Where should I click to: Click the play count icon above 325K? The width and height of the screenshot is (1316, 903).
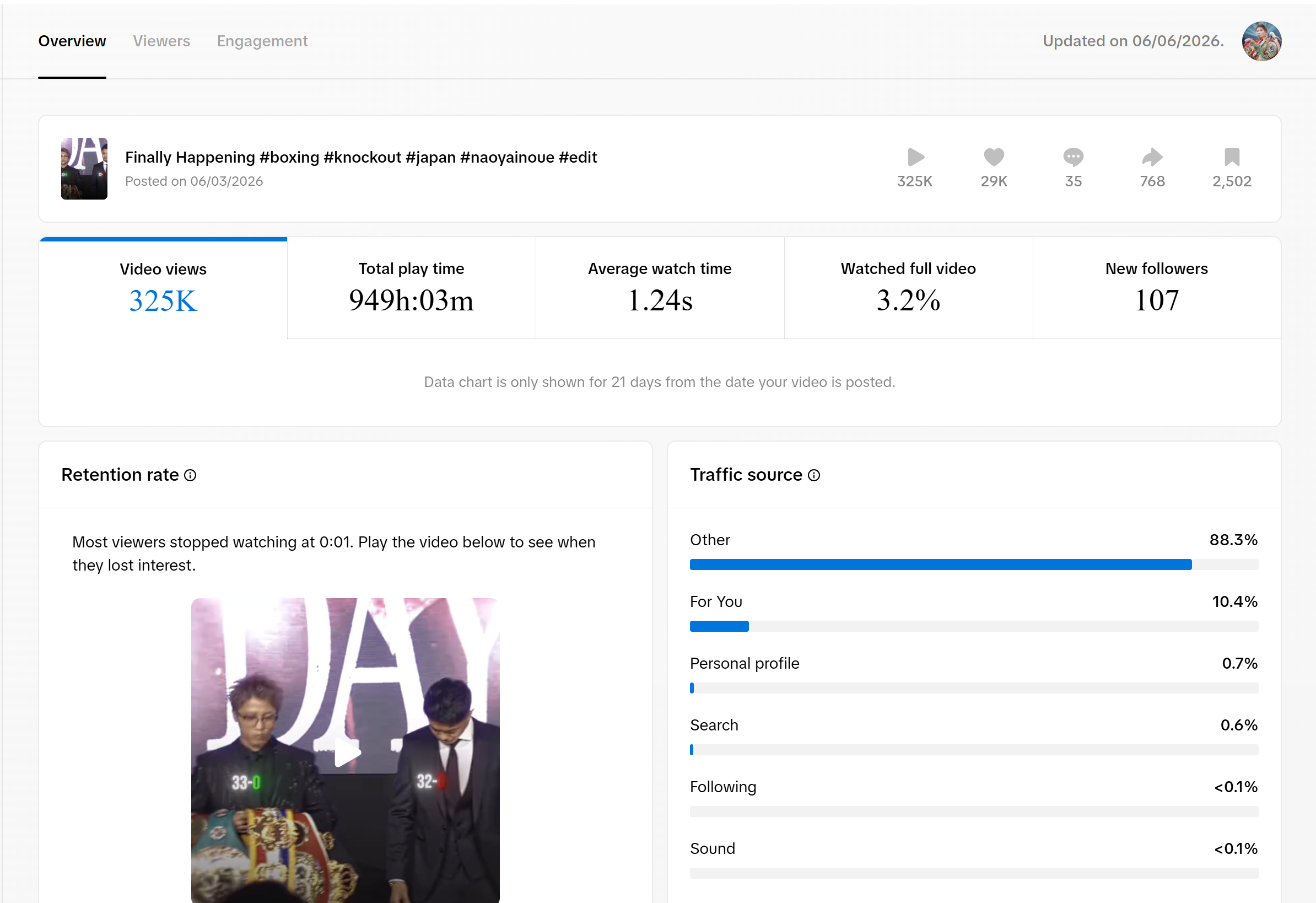coord(915,157)
